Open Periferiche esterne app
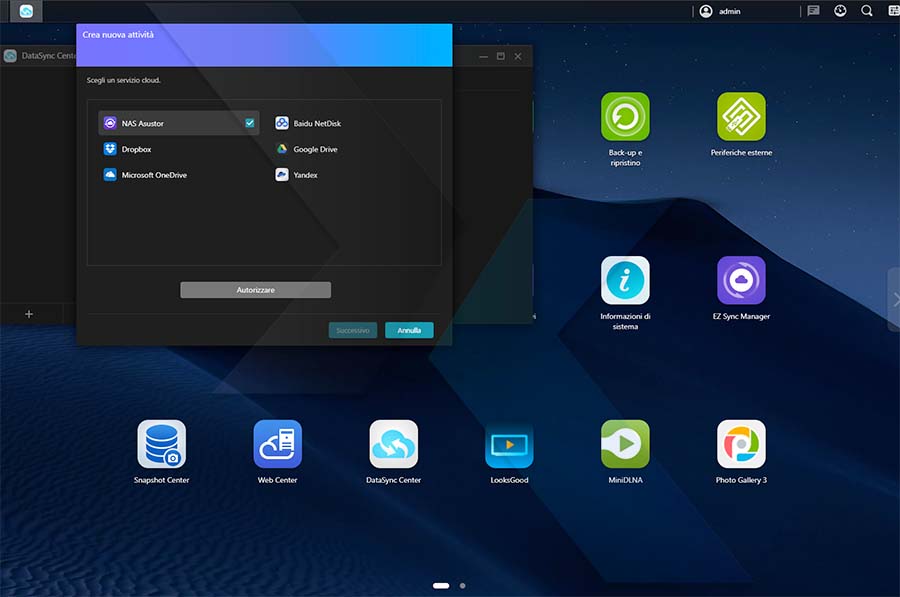This screenshot has width=900, height=597. 741,117
